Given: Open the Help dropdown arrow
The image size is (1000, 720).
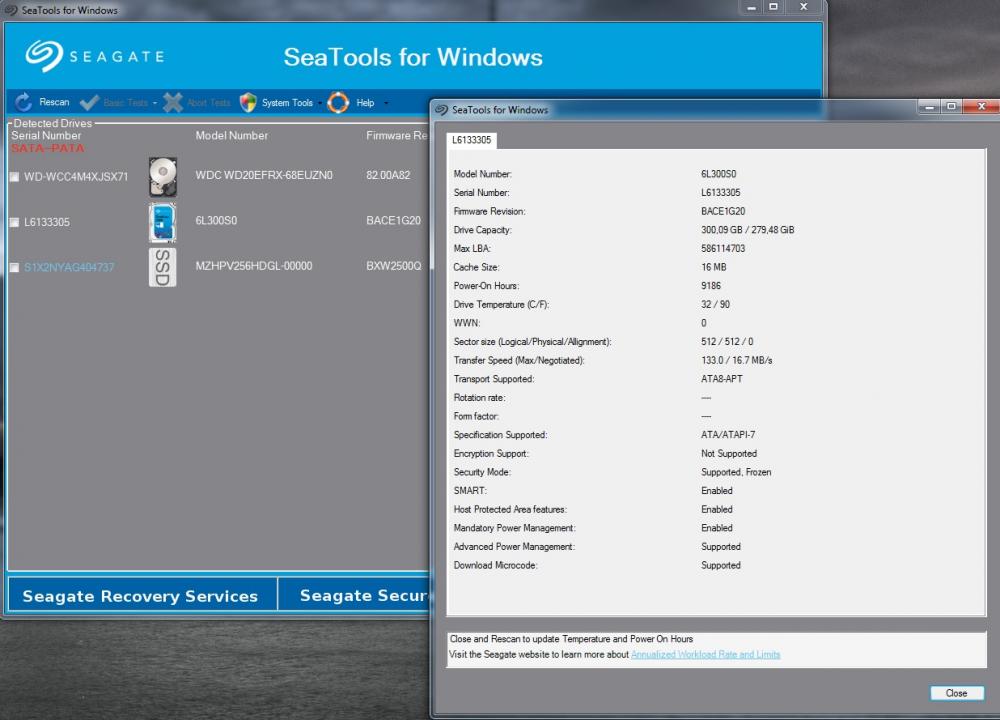Looking at the screenshot, I should 386,103.
